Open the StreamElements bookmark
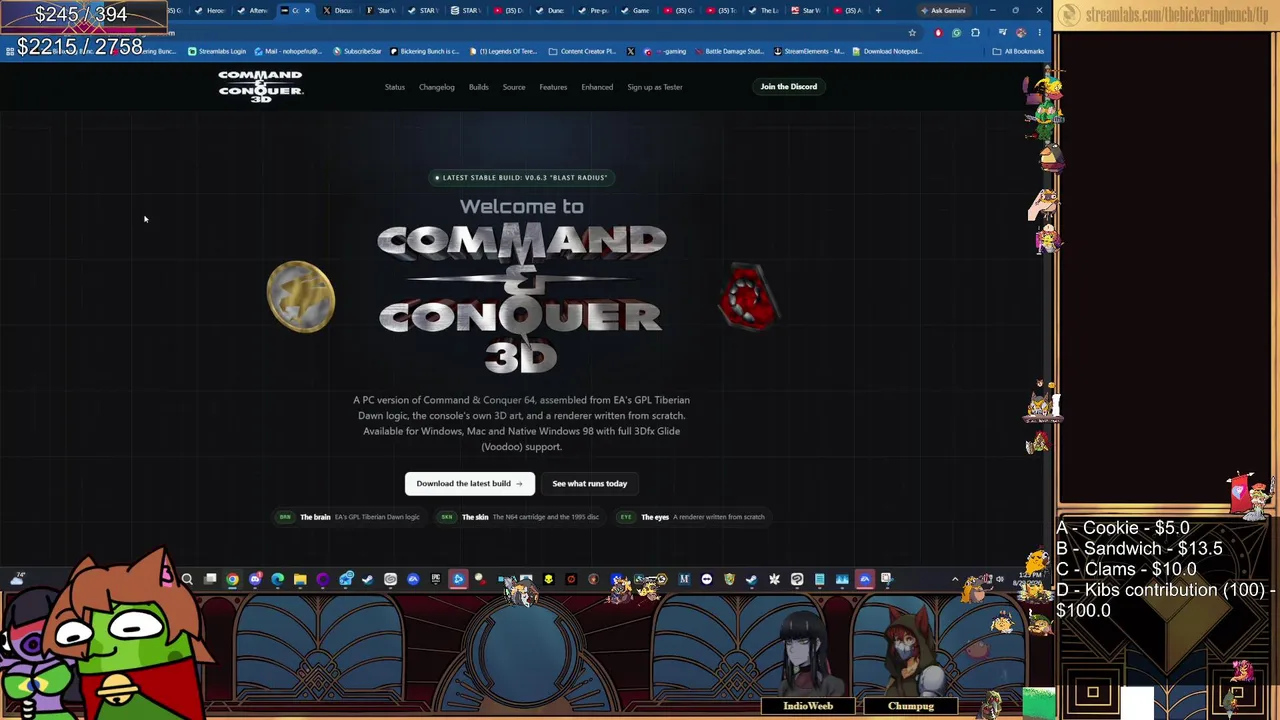 [809, 52]
